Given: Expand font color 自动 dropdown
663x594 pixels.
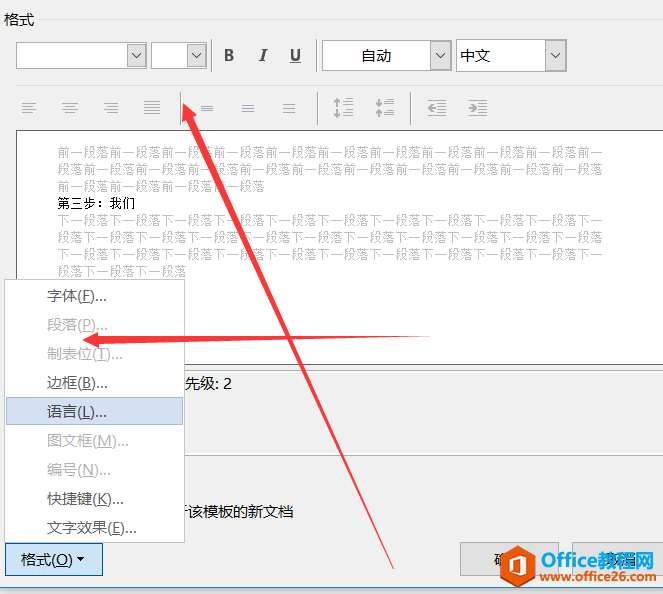Looking at the screenshot, I should click(x=440, y=55).
